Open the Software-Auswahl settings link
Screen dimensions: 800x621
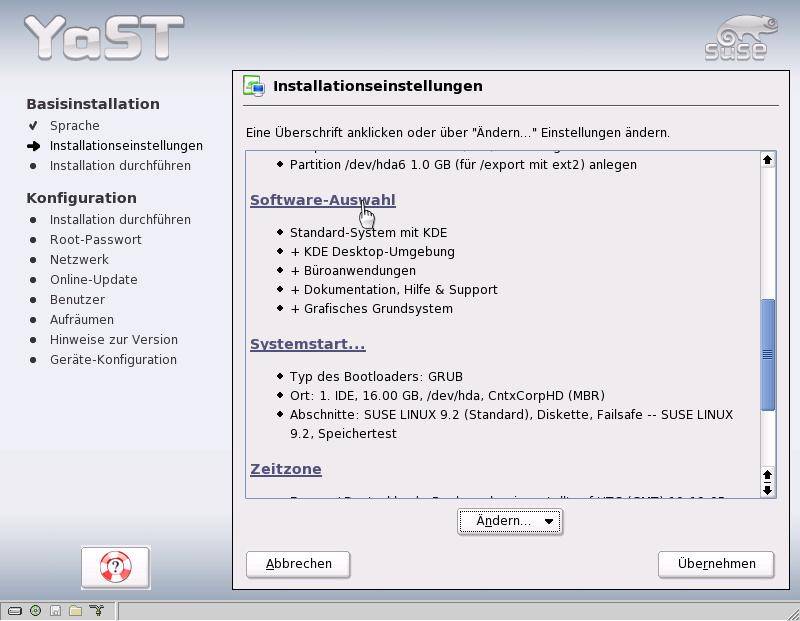tap(322, 200)
